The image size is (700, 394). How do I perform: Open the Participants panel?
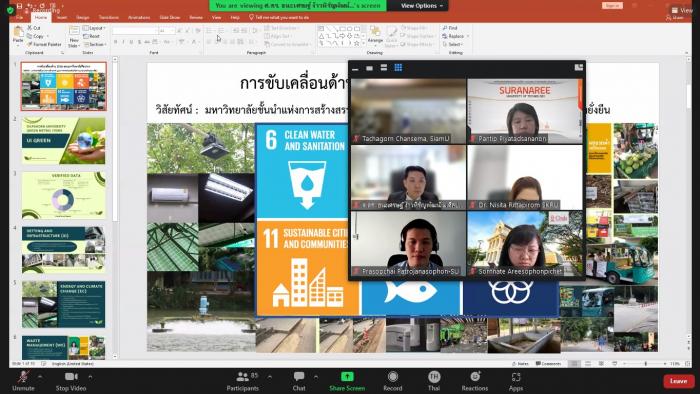click(x=243, y=381)
